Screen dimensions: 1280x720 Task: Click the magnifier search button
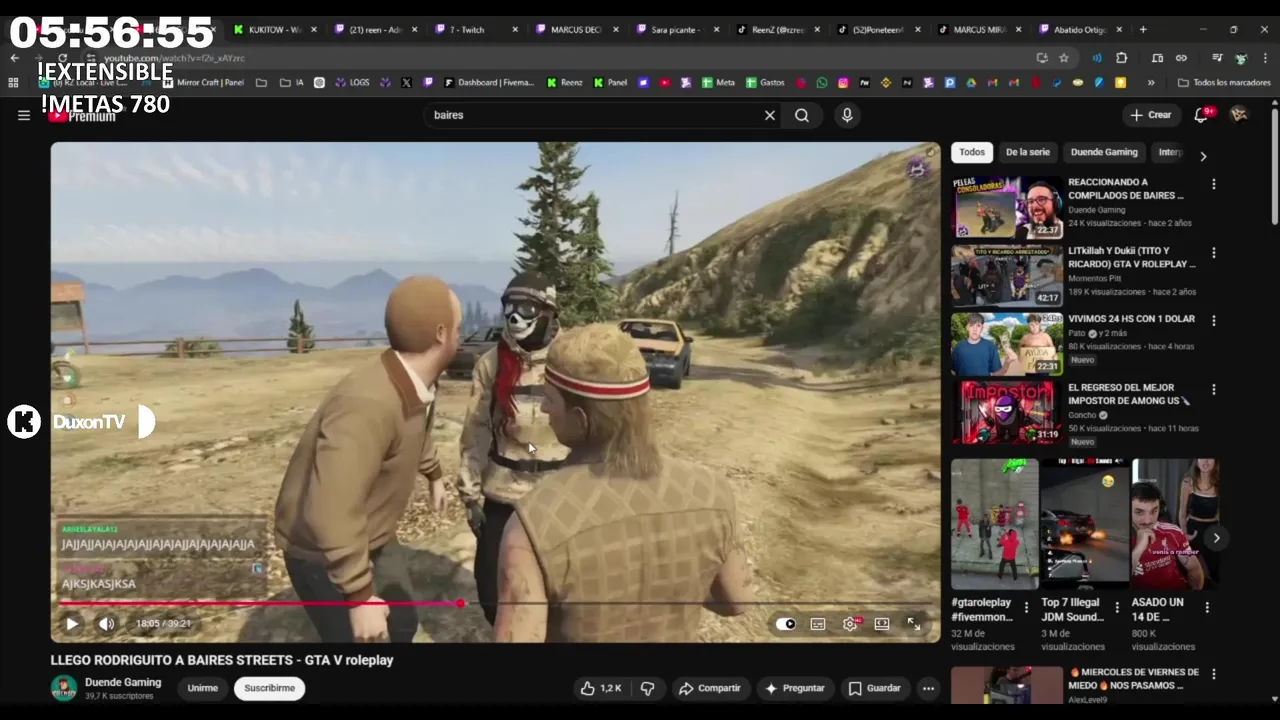click(802, 115)
